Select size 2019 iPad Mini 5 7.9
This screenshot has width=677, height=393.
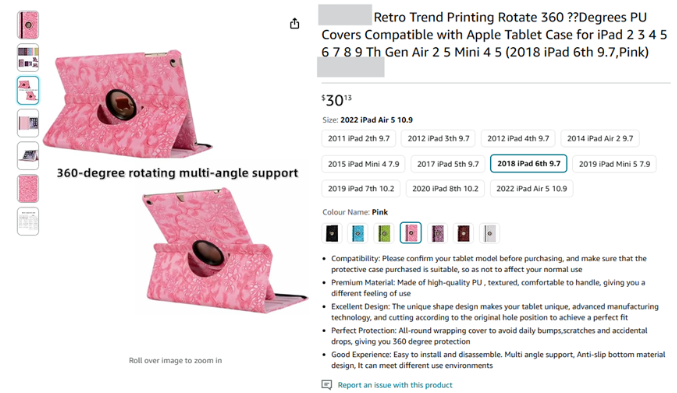(x=614, y=164)
